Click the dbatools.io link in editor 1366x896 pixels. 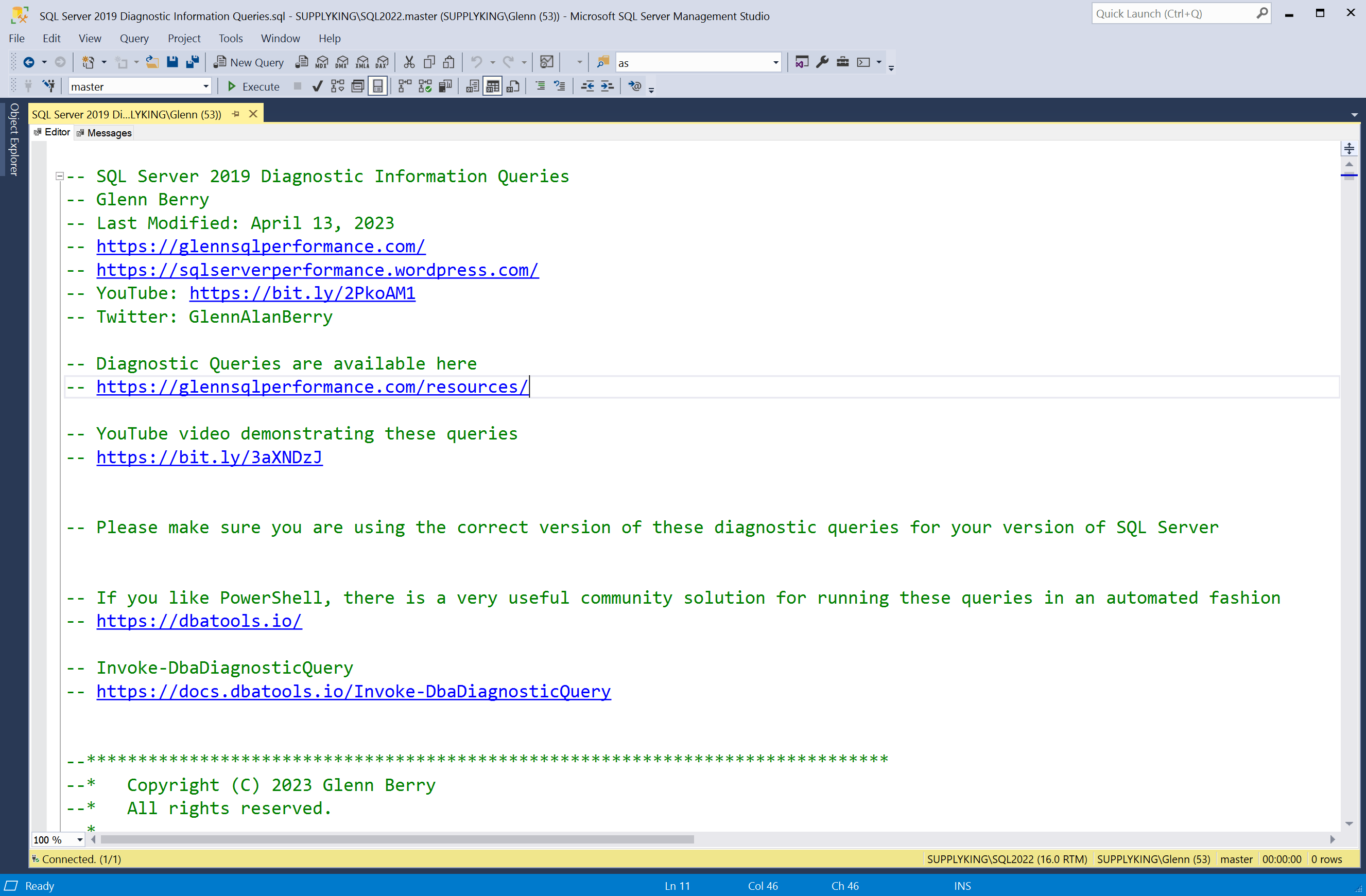[x=199, y=621]
